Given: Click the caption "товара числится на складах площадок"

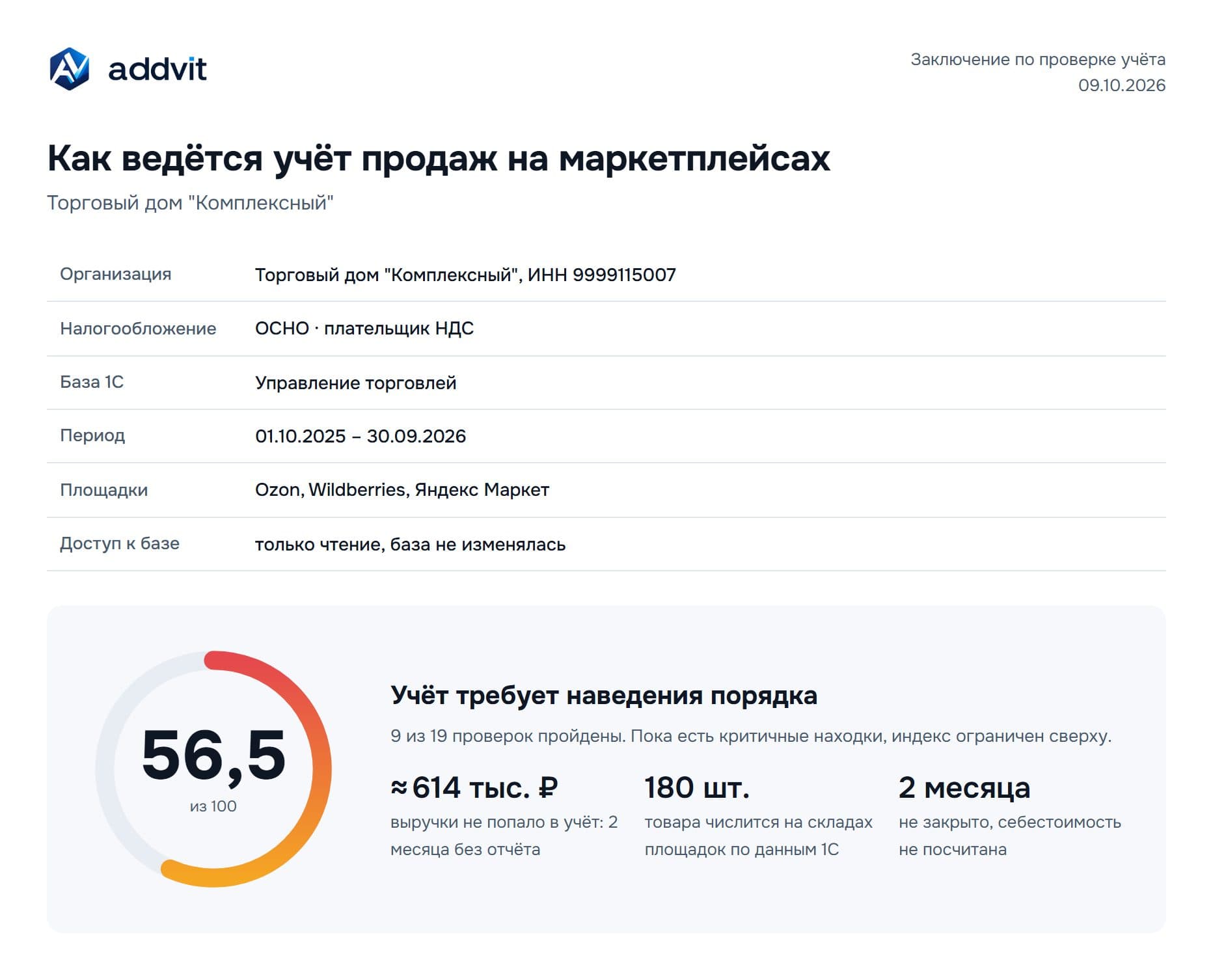Looking at the screenshot, I should [x=759, y=836].
